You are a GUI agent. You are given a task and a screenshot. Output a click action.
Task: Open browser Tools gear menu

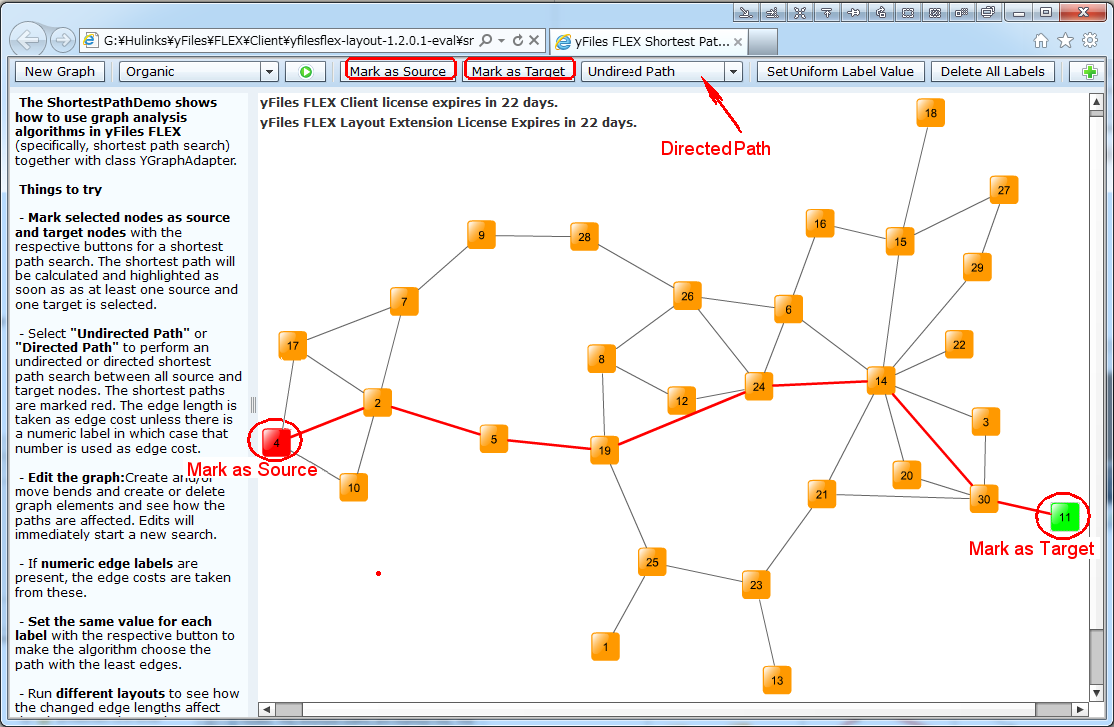pyautogui.click(x=1090, y=41)
